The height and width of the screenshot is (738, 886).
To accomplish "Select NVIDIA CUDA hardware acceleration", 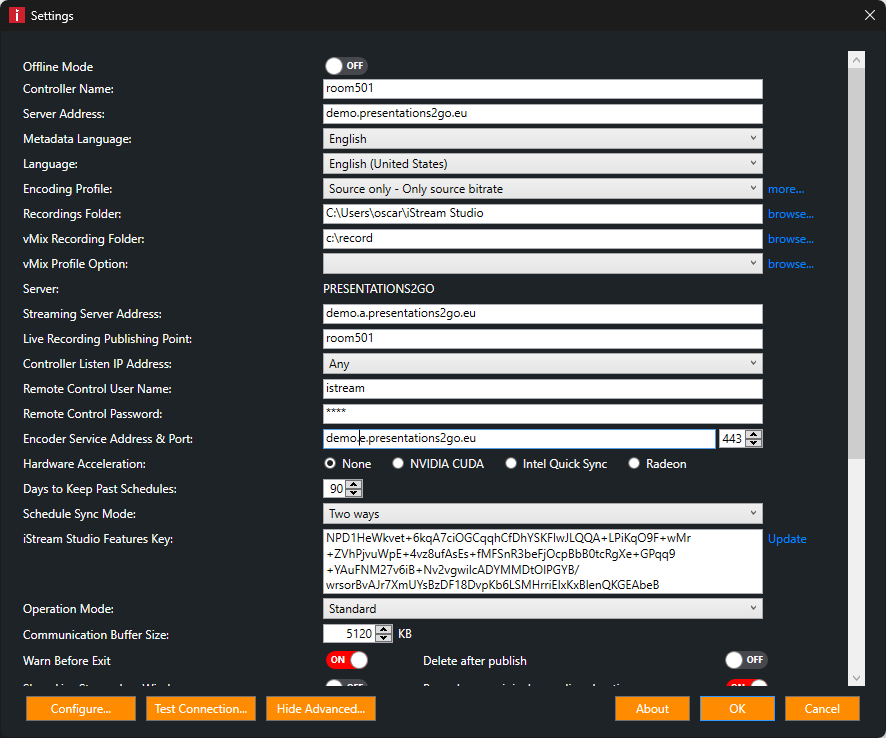I will tap(438, 464).
